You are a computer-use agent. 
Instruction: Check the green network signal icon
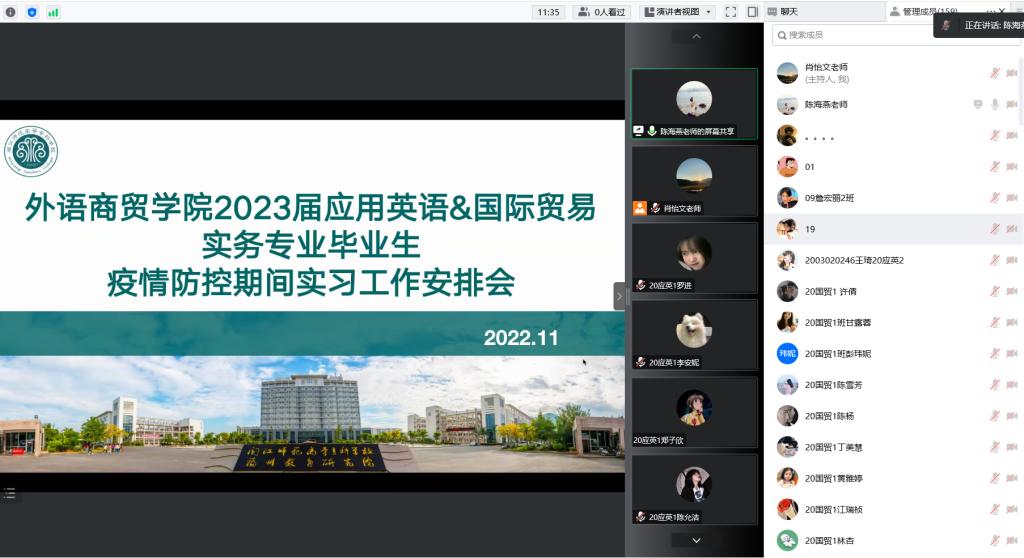coord(53,12)
